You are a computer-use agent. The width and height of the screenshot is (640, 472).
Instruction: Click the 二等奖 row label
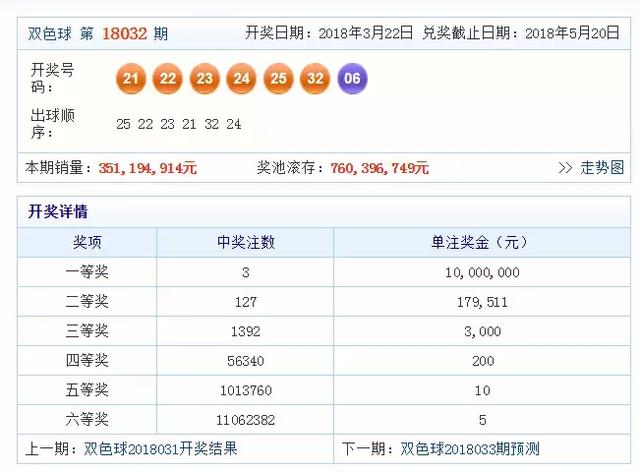(87, 302)
